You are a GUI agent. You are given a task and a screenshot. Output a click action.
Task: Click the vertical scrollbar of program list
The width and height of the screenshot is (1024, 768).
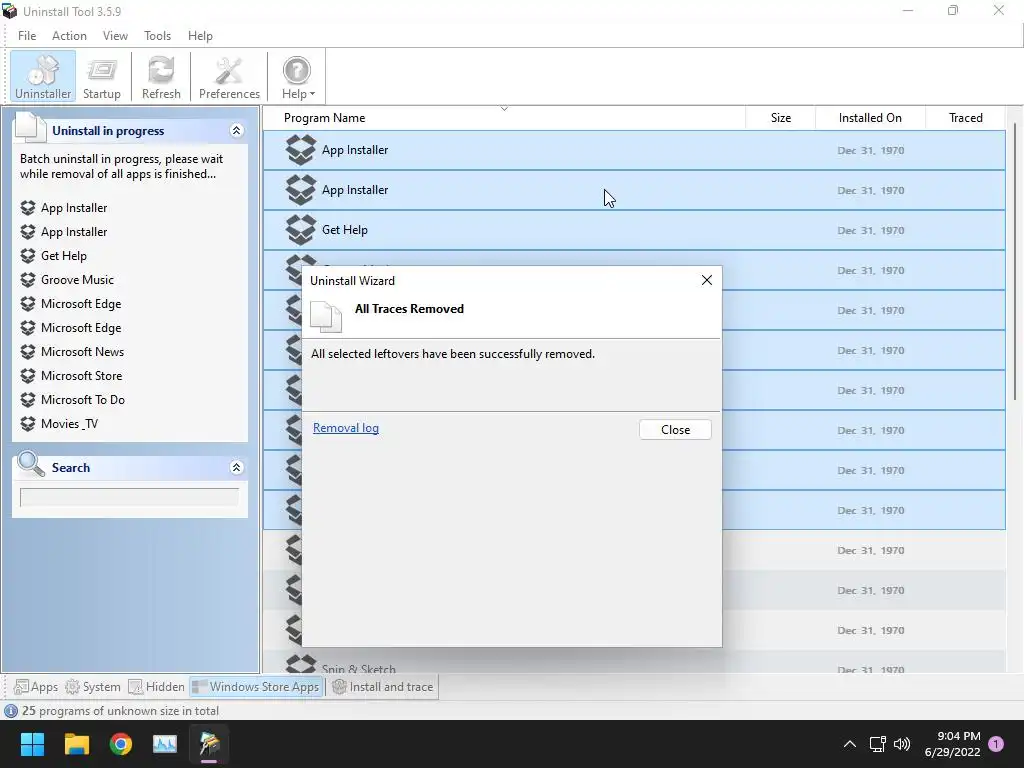[x=1017, y=261]
